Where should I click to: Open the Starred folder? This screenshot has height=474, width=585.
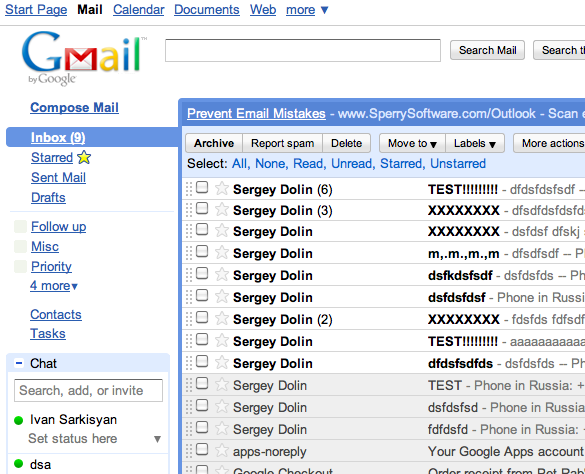click(52, 158)
